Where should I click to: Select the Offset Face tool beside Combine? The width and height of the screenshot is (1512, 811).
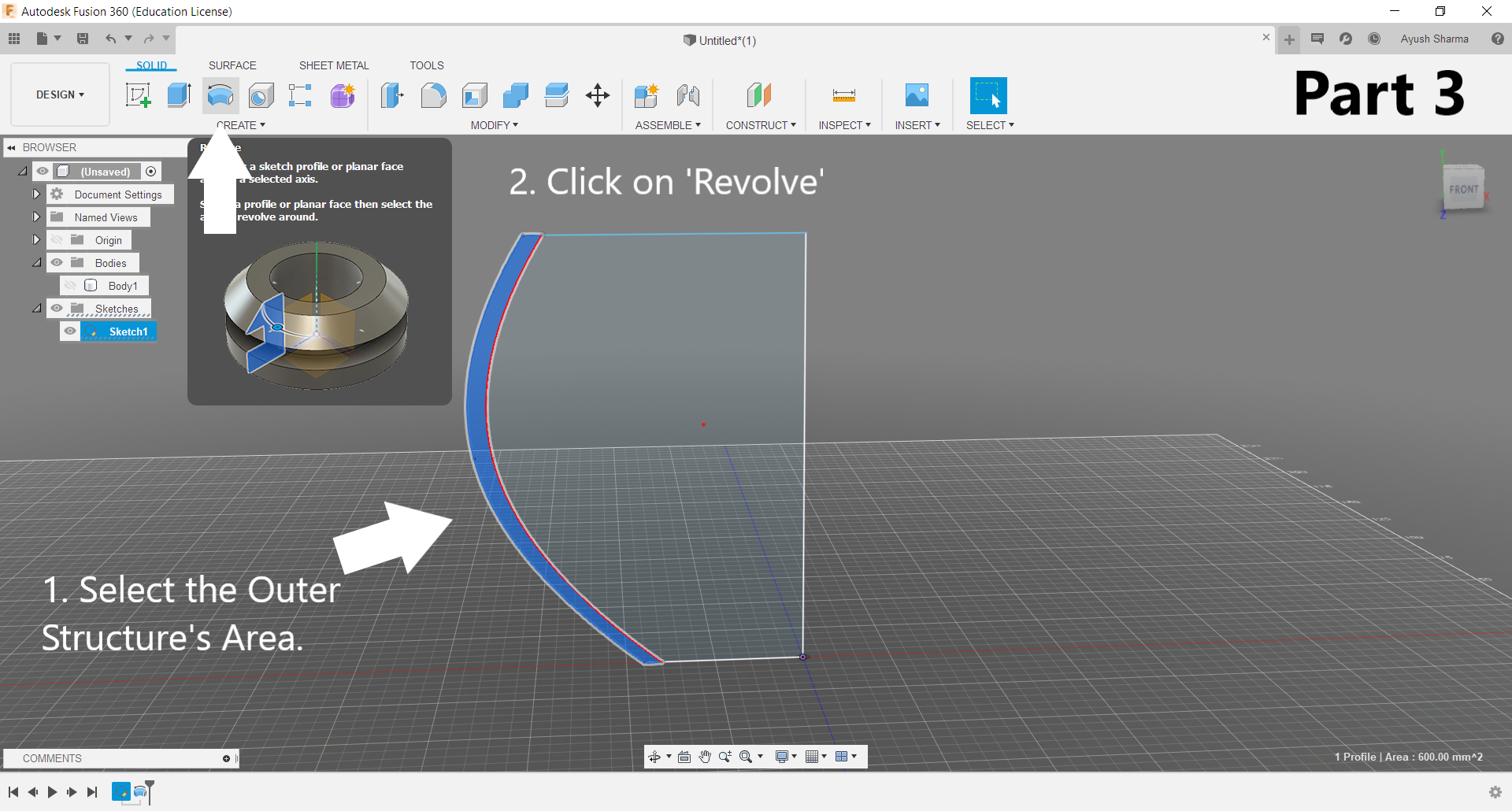point(557,96)
